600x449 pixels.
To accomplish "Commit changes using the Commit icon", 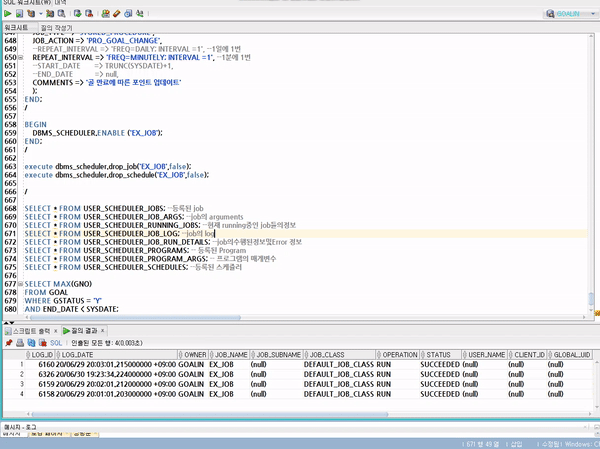I will pos(78,14).
